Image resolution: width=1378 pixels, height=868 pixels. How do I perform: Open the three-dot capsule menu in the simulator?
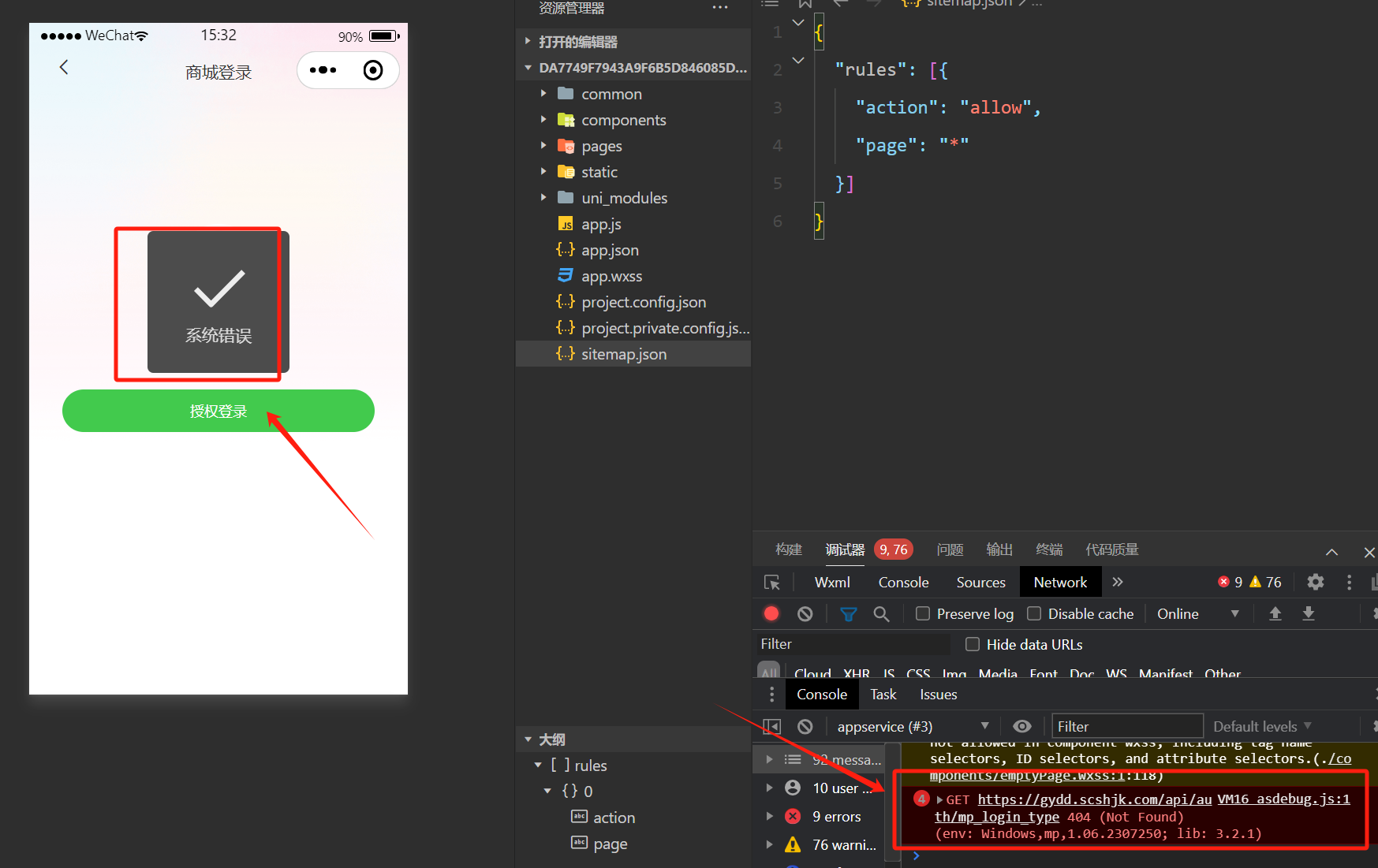point(323,70)
